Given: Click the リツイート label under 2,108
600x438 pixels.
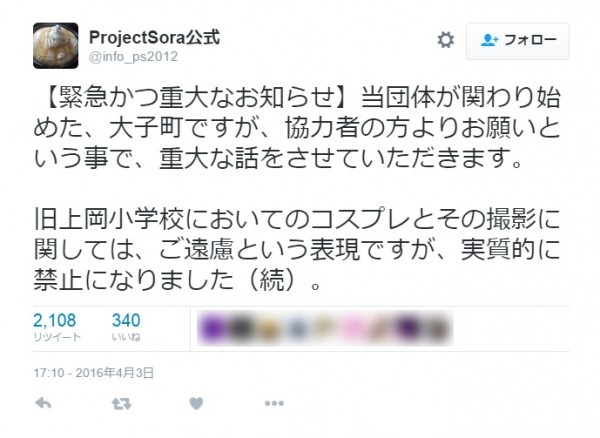Looking at the screenshot, I should (x=57, y=337).
